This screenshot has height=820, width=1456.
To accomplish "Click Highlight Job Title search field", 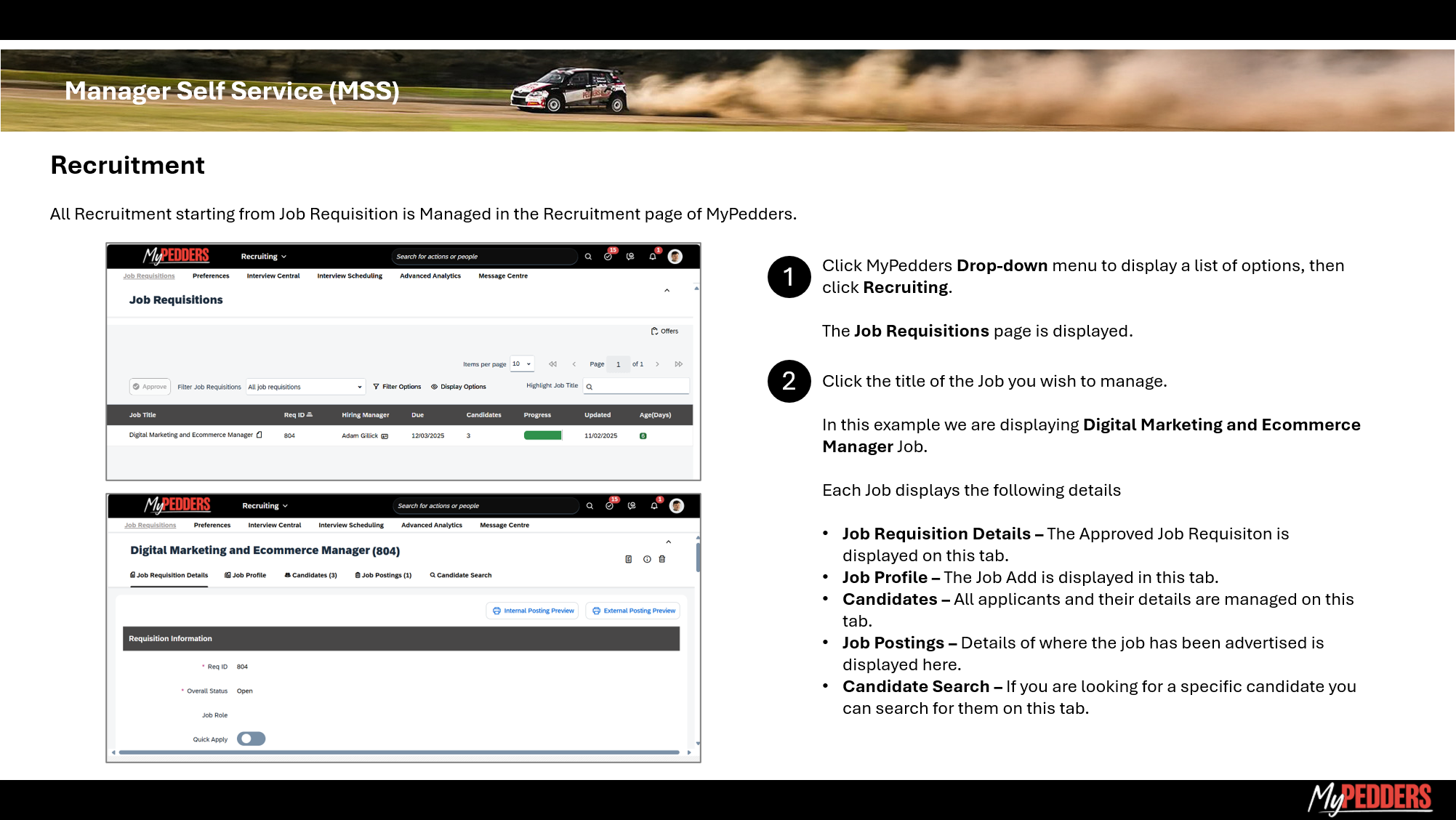I will [x=636, y=386].
